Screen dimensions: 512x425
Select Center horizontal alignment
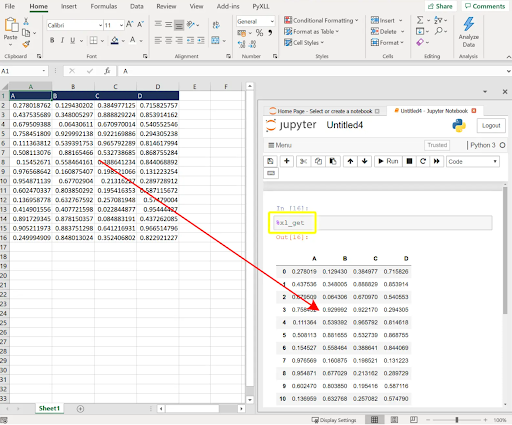click(x=169, y=40)
